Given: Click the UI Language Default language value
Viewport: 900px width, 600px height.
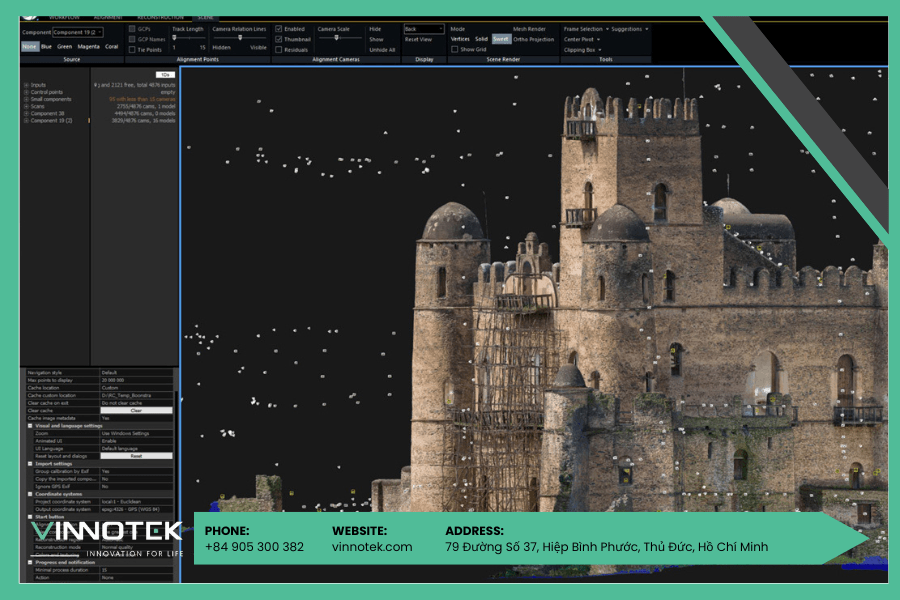Looking at the screenshot, I should pos(136,448).
